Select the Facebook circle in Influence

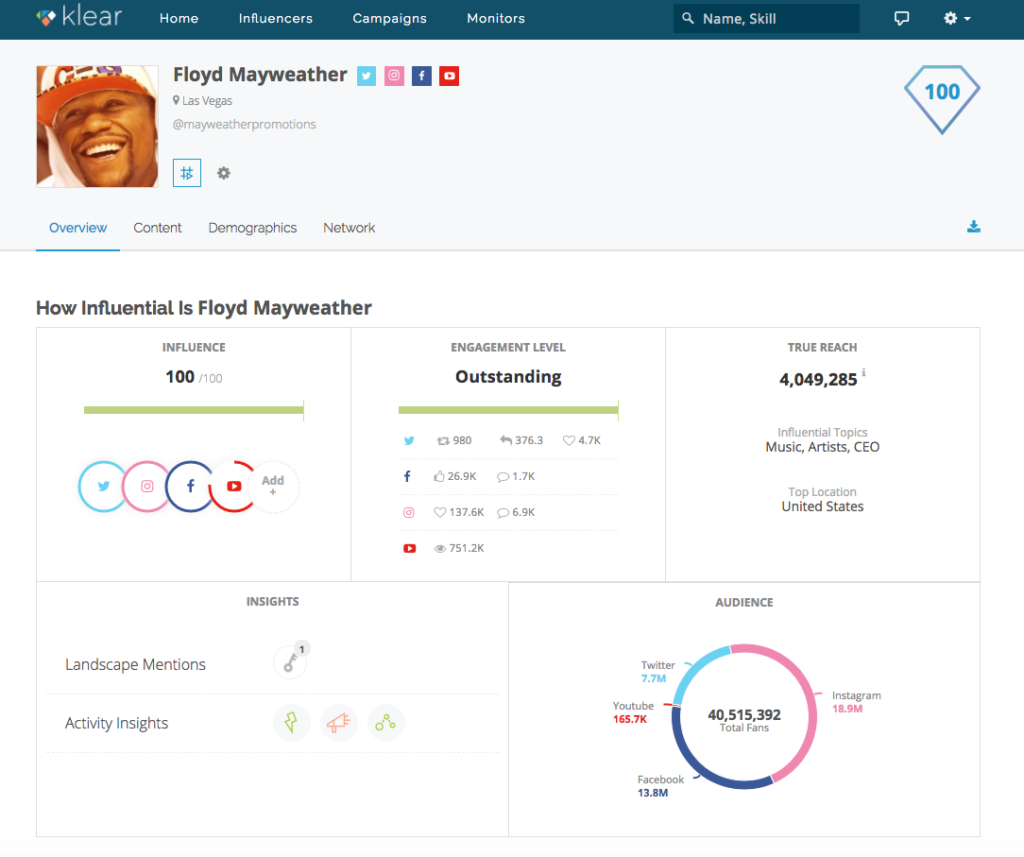[x=191, y=486]
